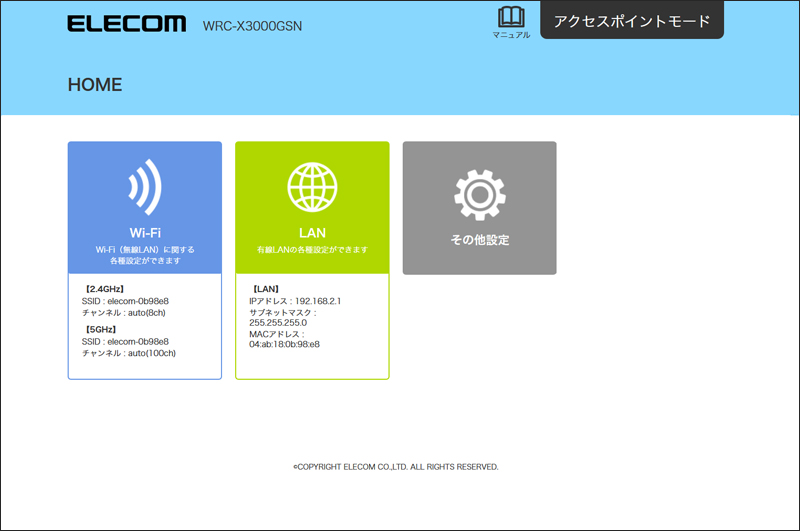This screenshot has height=531, width=800.
Task: Click 有線LANの各種設定ができます description
Action: (312, 249)
